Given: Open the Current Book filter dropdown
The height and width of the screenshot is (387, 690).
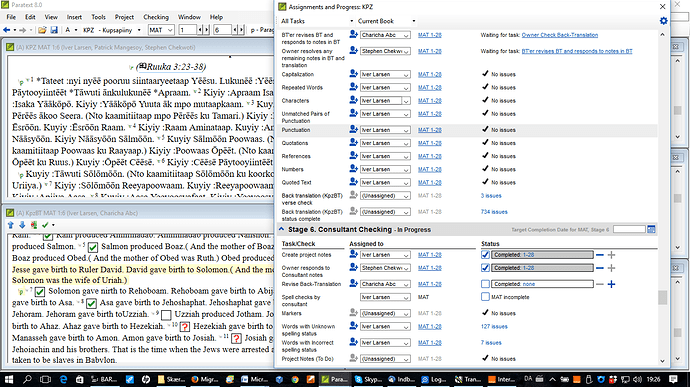Looking at the screenshot, I should [386, 21].
